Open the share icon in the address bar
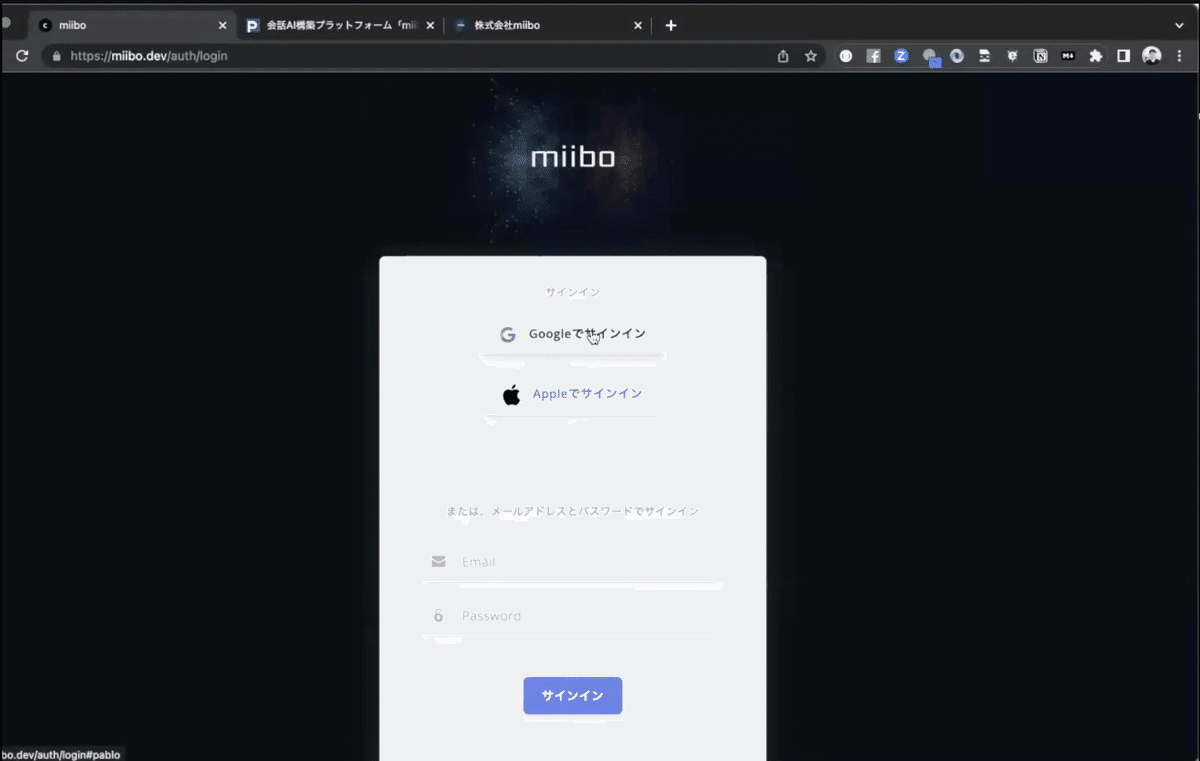This screenshot has width=1200, height=761. pos(783,56)
